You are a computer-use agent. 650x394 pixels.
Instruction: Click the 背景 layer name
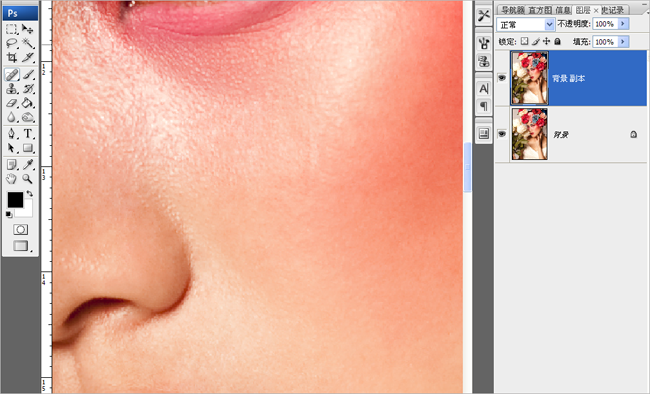click(x=561, y=134)
